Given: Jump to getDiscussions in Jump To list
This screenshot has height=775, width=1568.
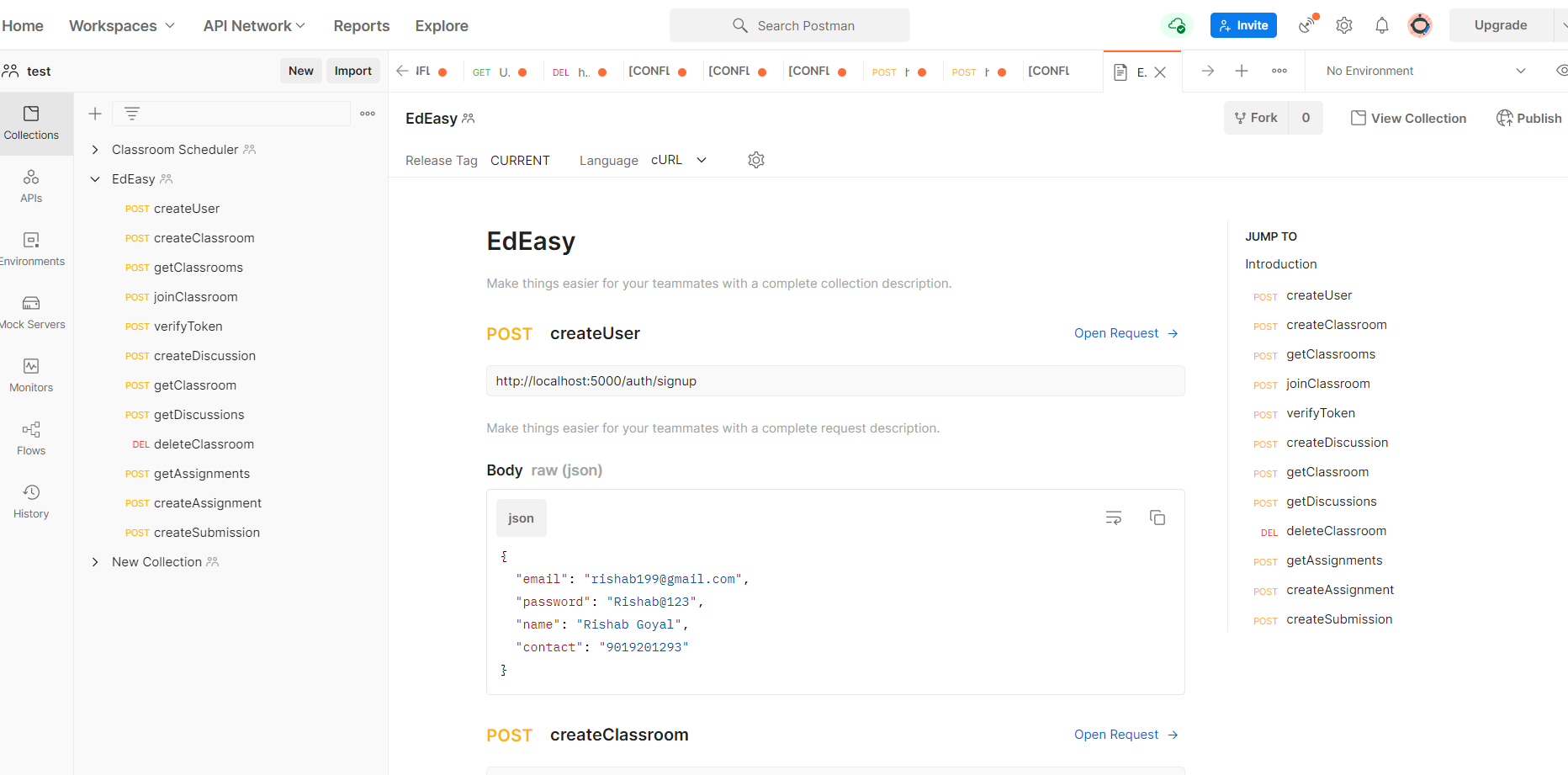Looking at the screenshot, I should [x=1332, y=502].
